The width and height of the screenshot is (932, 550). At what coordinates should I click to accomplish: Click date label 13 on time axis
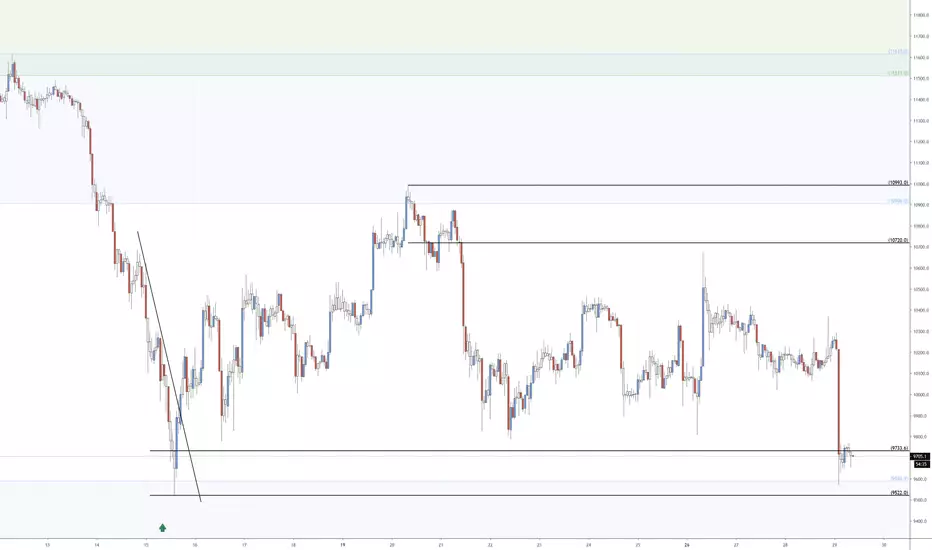(x=48, y=544)
